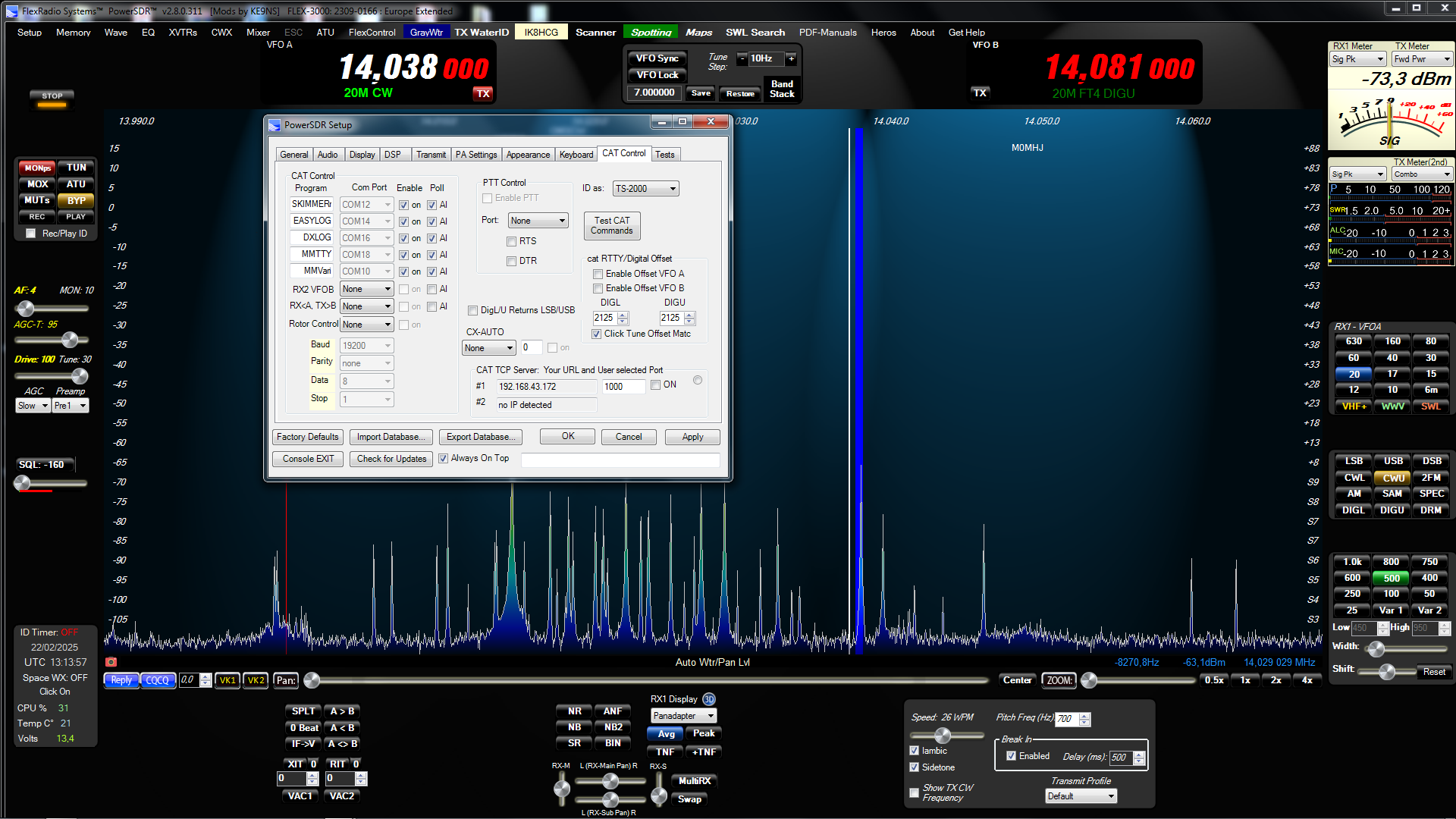Click the band stack 7.000000 field

click(x=654, y=93)
